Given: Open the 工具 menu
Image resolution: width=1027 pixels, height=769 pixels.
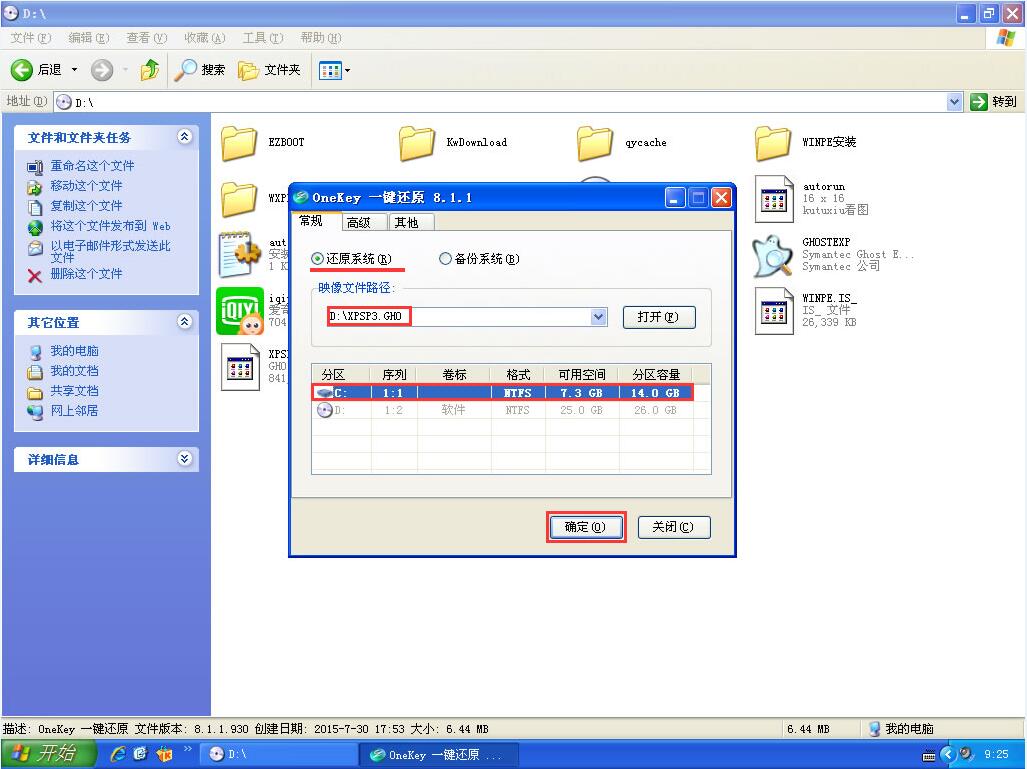Looking at the screenshot, I should [x=261, y=38].
